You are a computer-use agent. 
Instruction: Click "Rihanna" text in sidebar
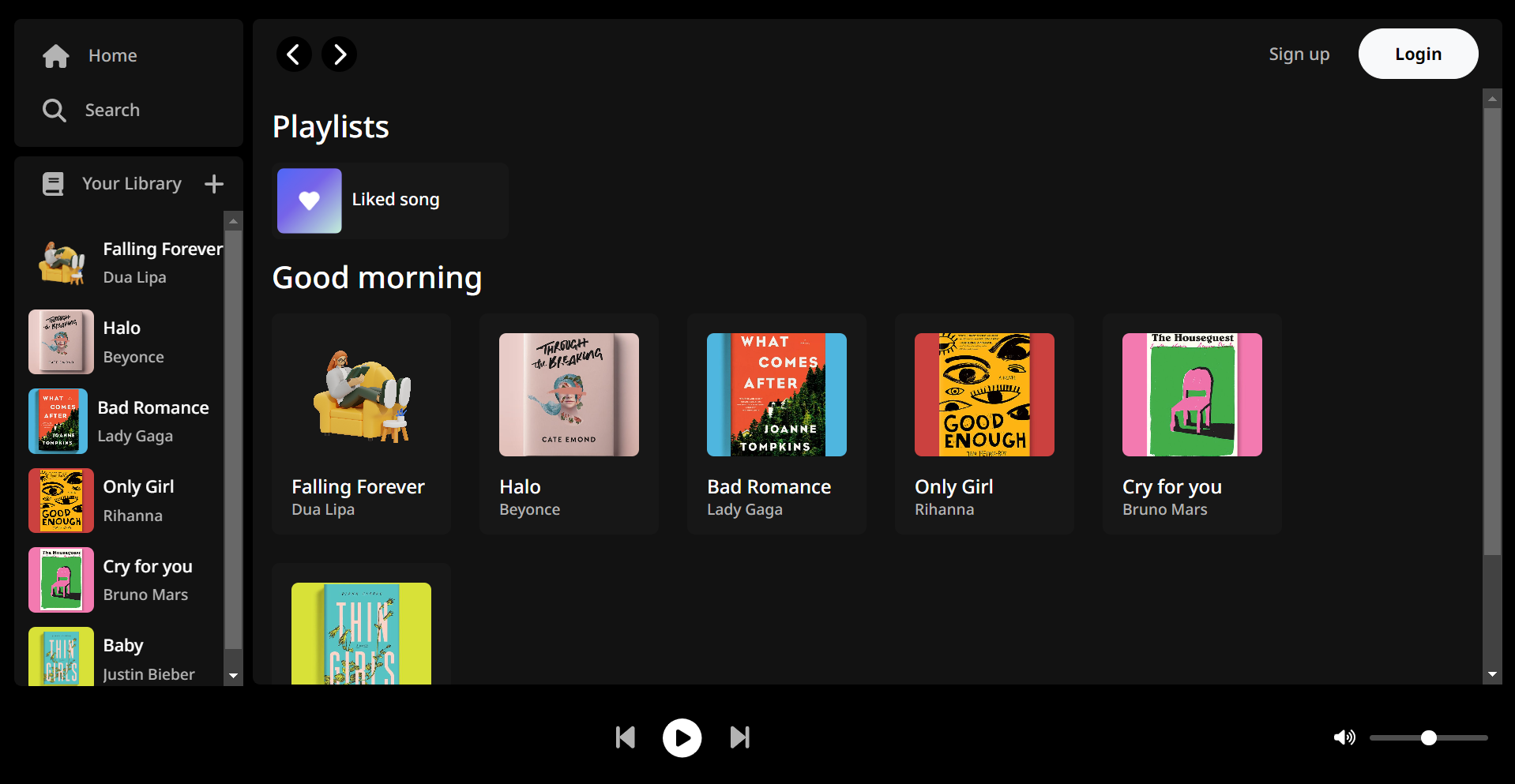(133, 516)
